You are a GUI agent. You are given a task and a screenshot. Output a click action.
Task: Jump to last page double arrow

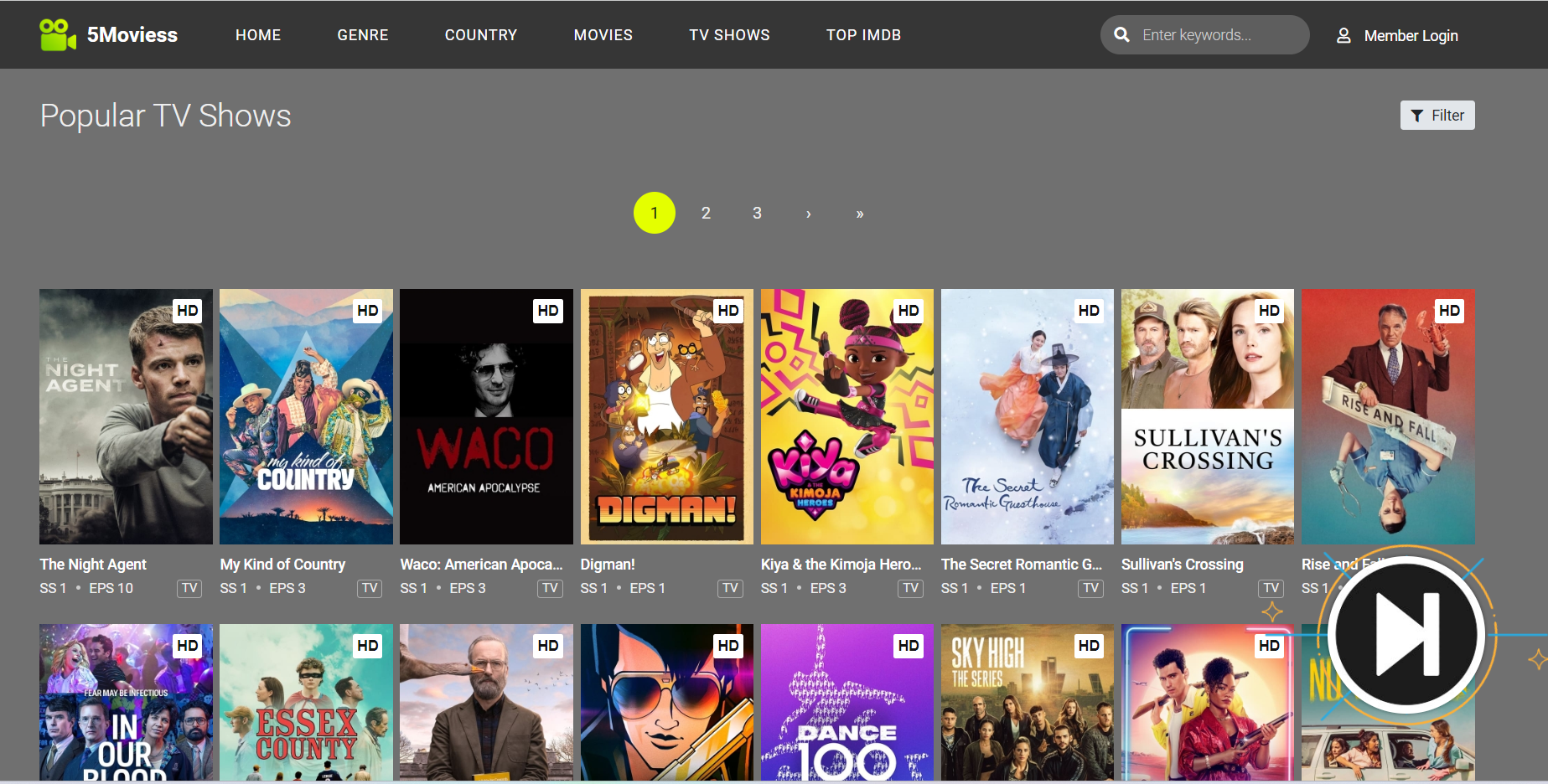point(860,214)
